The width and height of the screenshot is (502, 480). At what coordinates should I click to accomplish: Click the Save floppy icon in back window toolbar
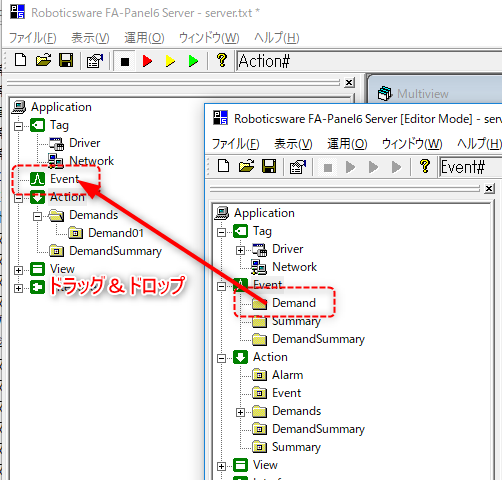pos(66,61)
